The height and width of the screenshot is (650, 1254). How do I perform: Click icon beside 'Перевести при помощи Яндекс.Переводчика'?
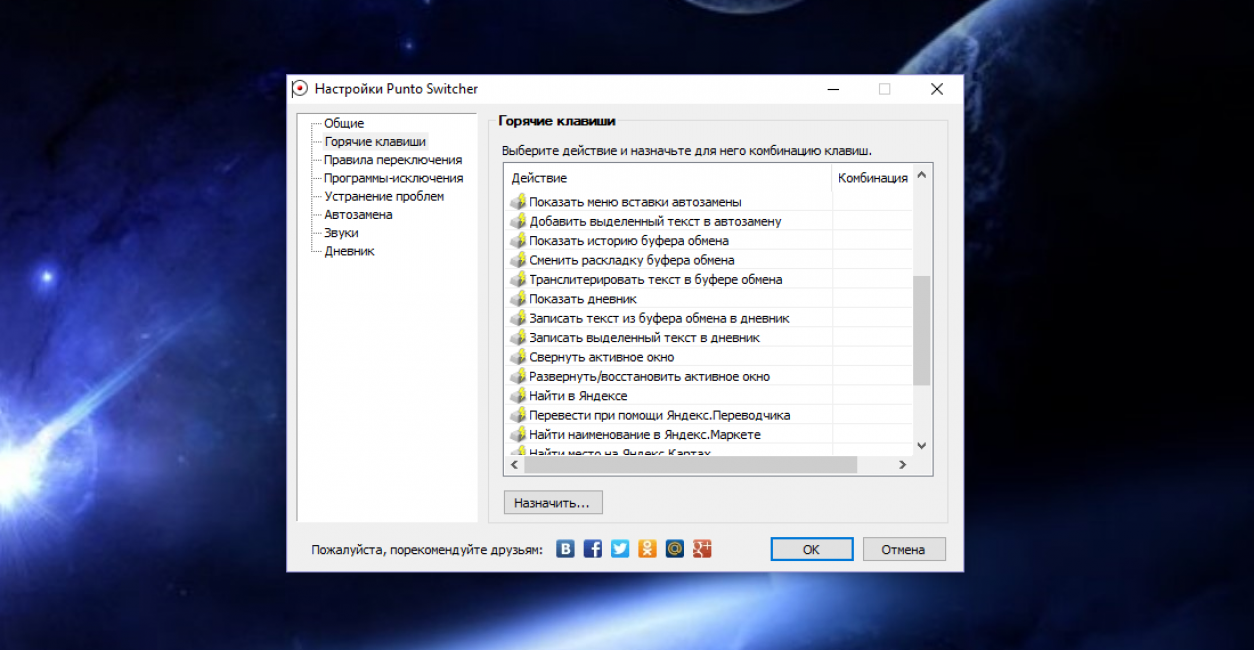[518, 415]
